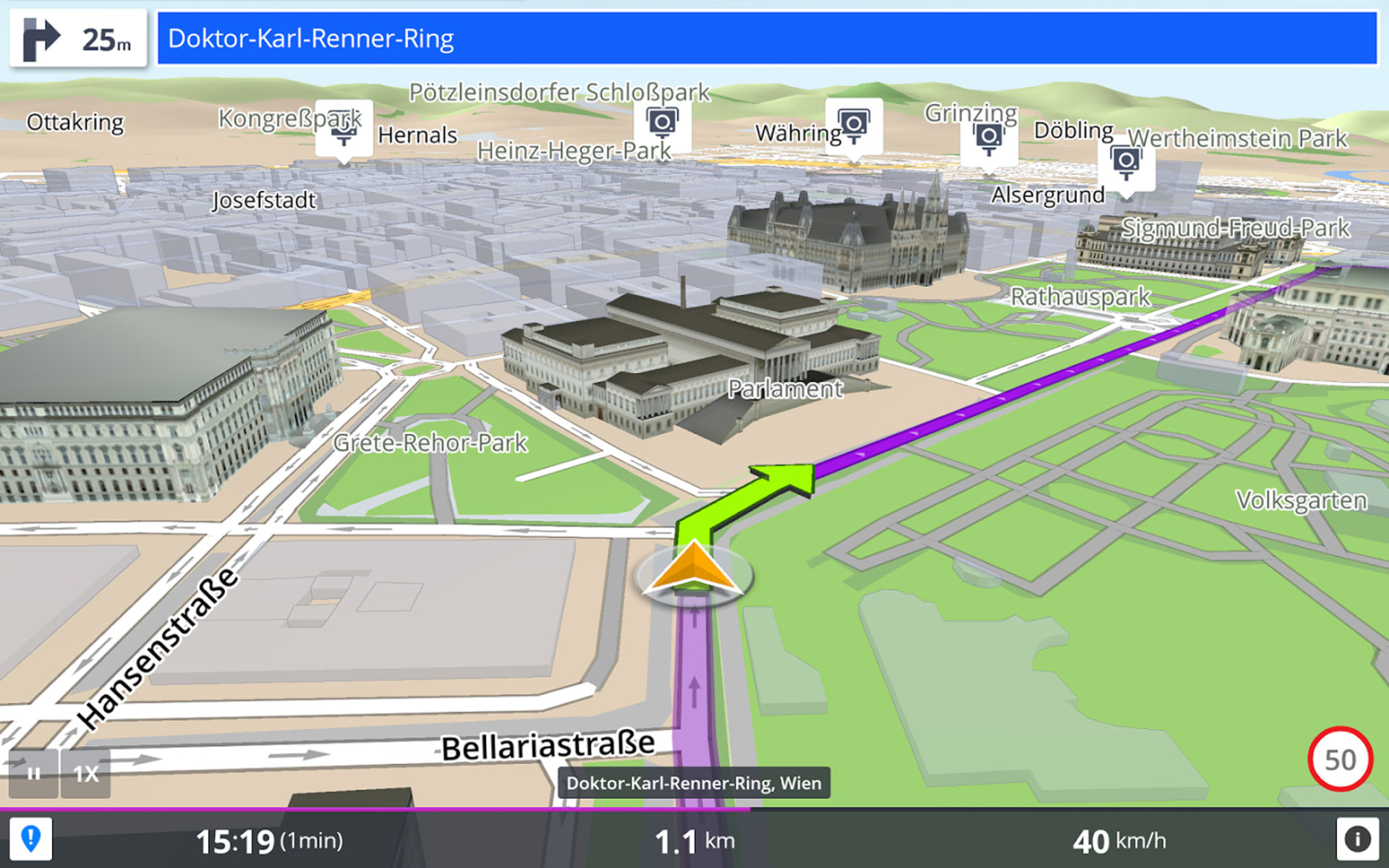Screen dimensions: 1389x868
Task: Pause the route simulation
Action: pos(33,773)
